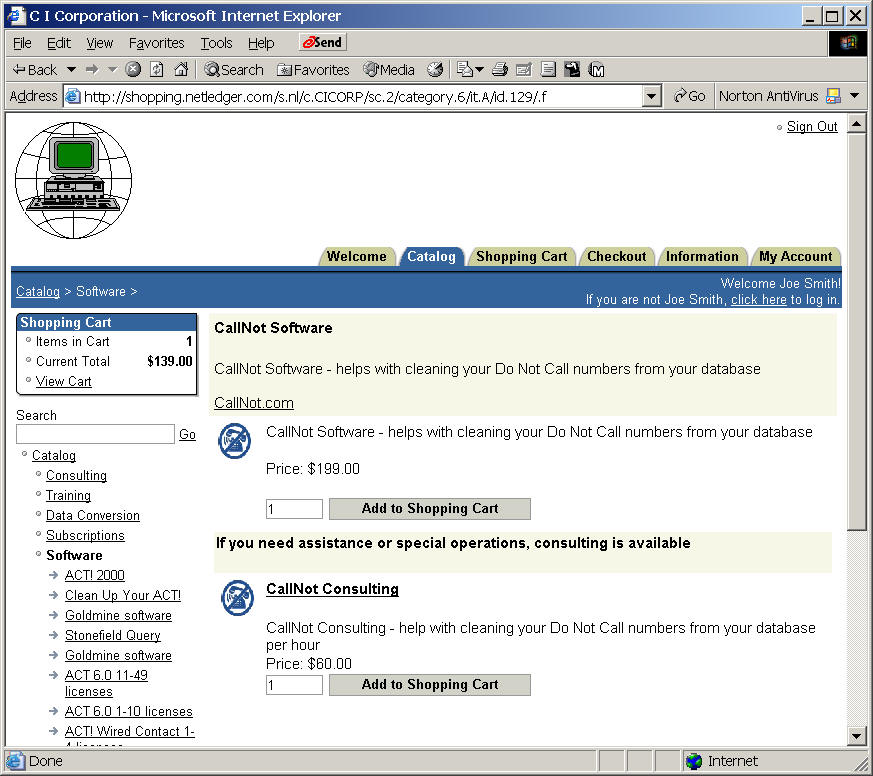873x776 pixels.
Task: Go Forward with the toolbar arrow
Action: click(x=92, y=70)
